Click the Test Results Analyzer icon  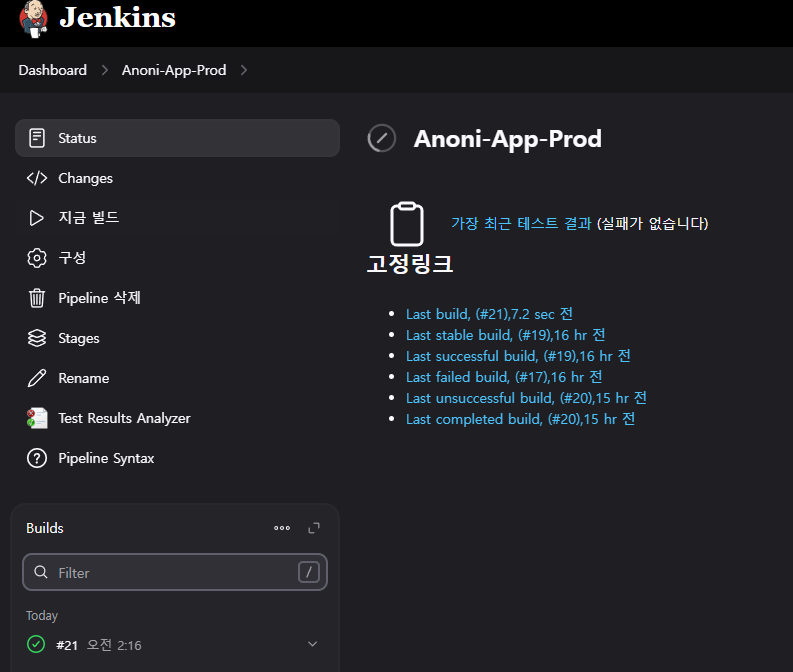(37, 418)
